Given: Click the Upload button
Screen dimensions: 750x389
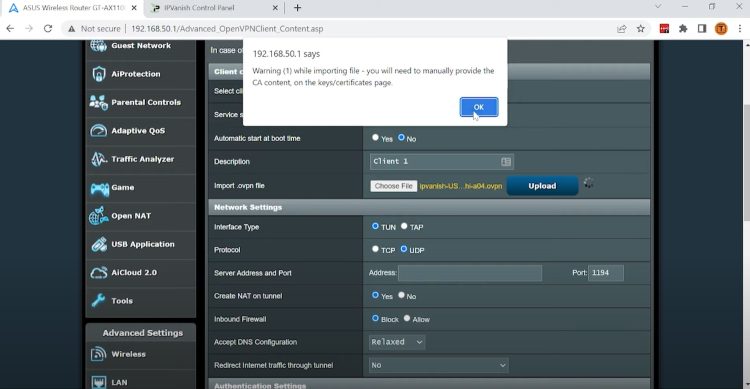Looking at the screenshot, I should click(542, 186).
